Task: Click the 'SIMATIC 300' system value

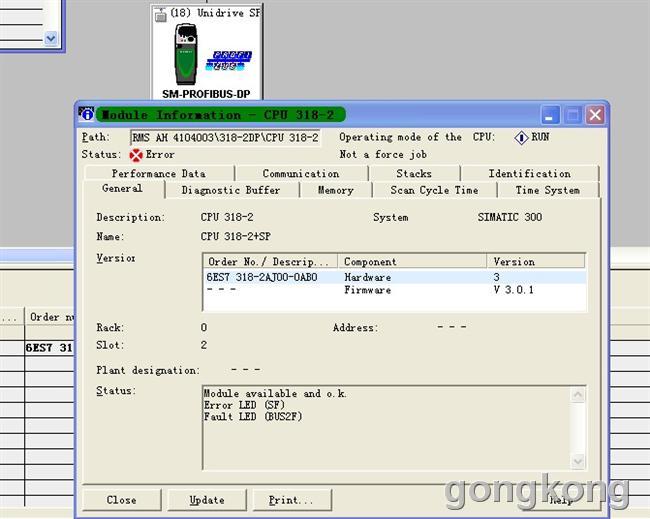Action: pyautogui.click(x=509, y=217)
